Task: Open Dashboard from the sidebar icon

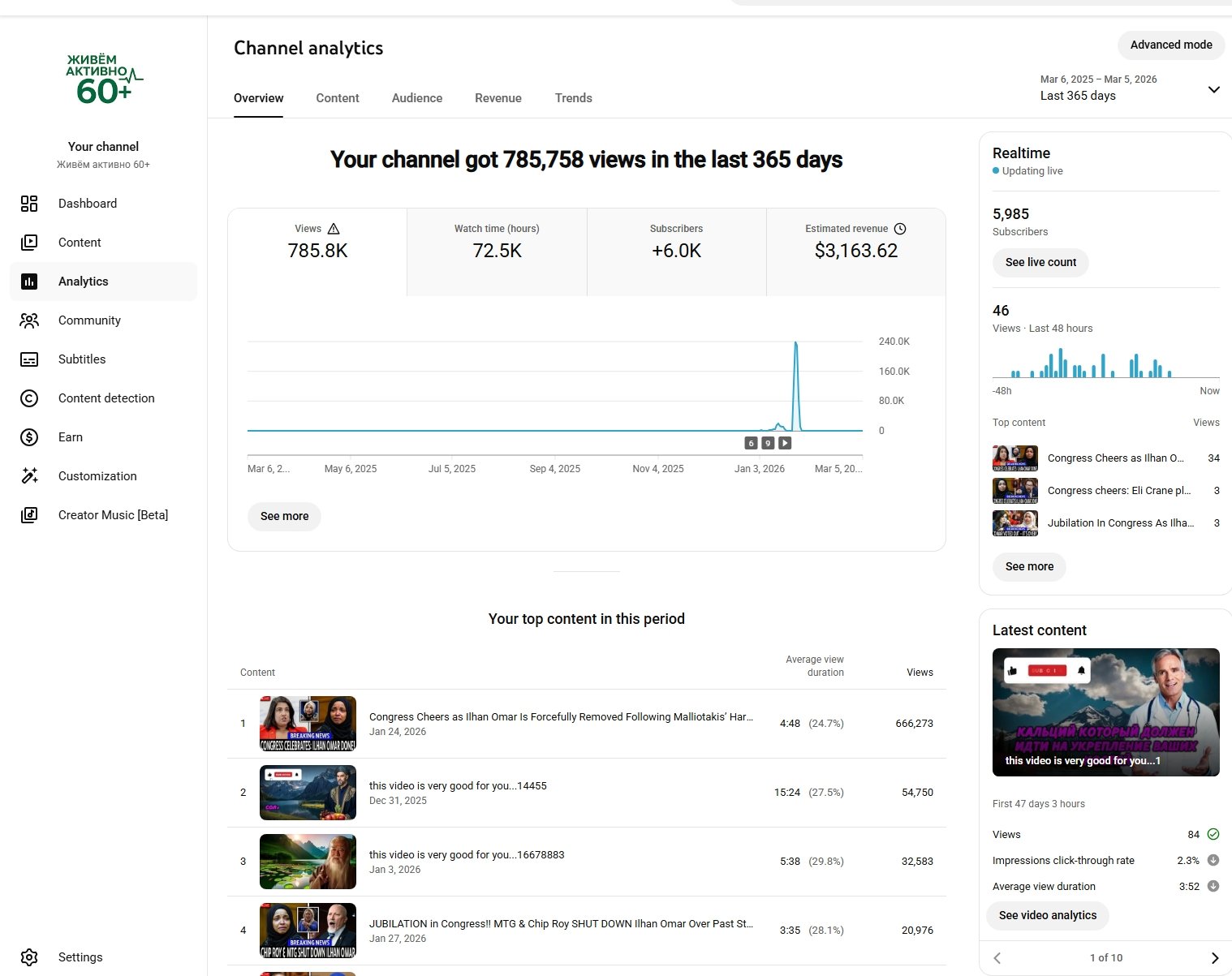Action: [x=29, y=204]
